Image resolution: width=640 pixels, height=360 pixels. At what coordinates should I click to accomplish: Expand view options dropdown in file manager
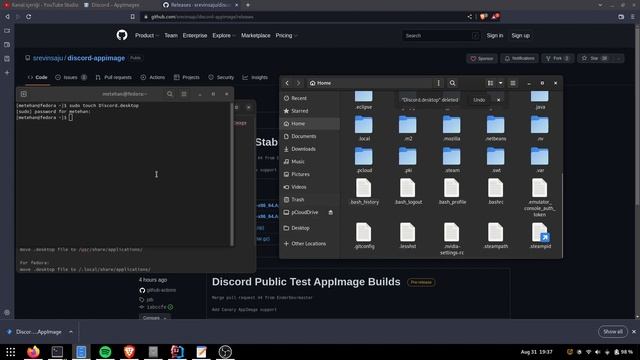tap(500, 83)
